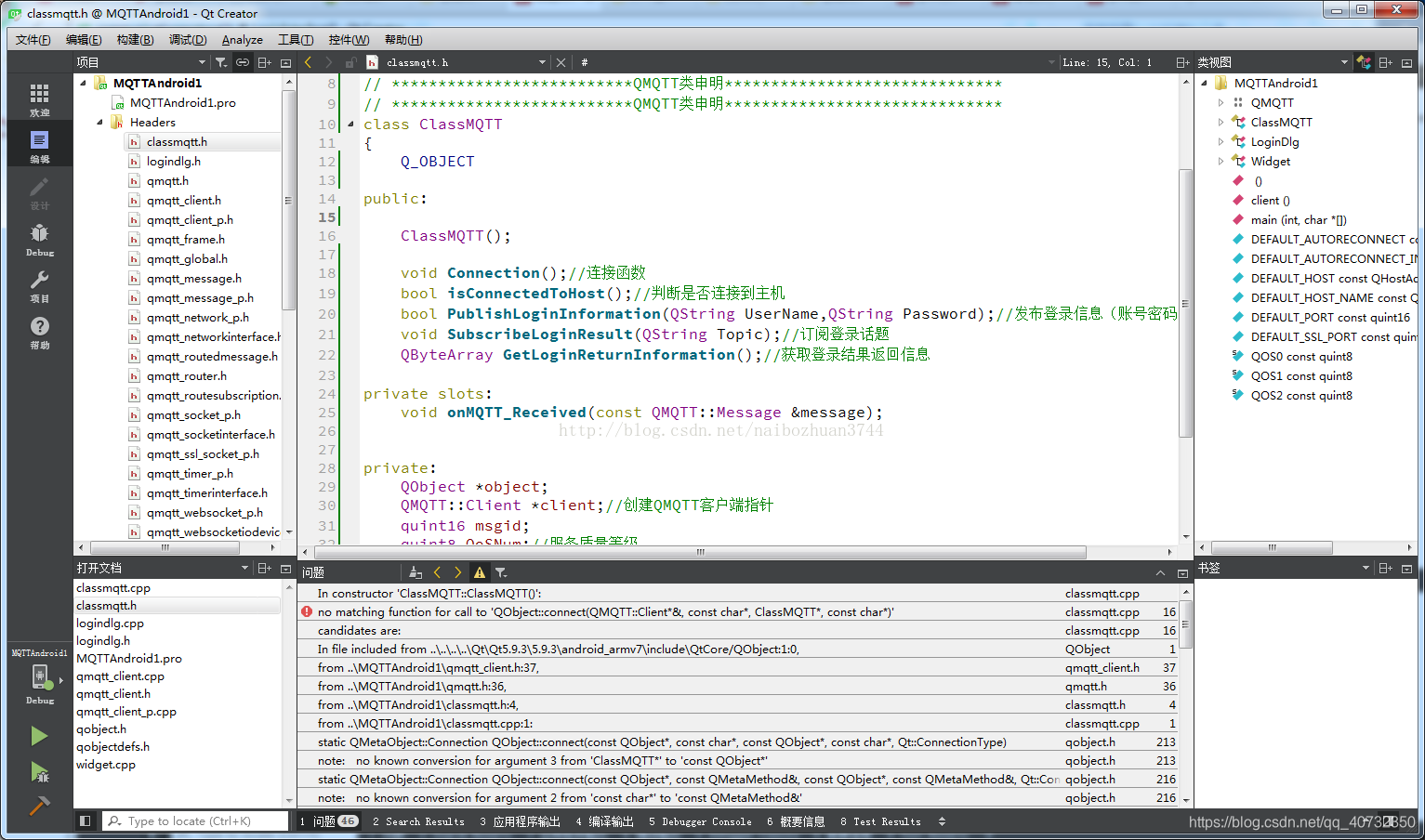Close the classmqtt.h editor document
Image resolution: width=1425 pixels, height=840 pixels.
point(561,62)
